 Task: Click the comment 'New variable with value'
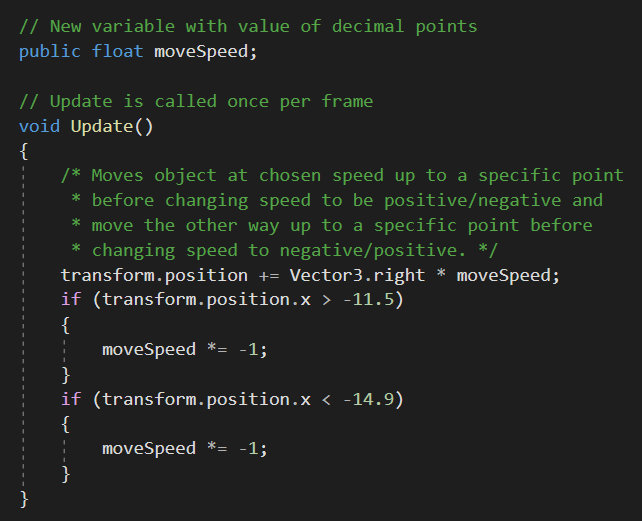(169, 27)
